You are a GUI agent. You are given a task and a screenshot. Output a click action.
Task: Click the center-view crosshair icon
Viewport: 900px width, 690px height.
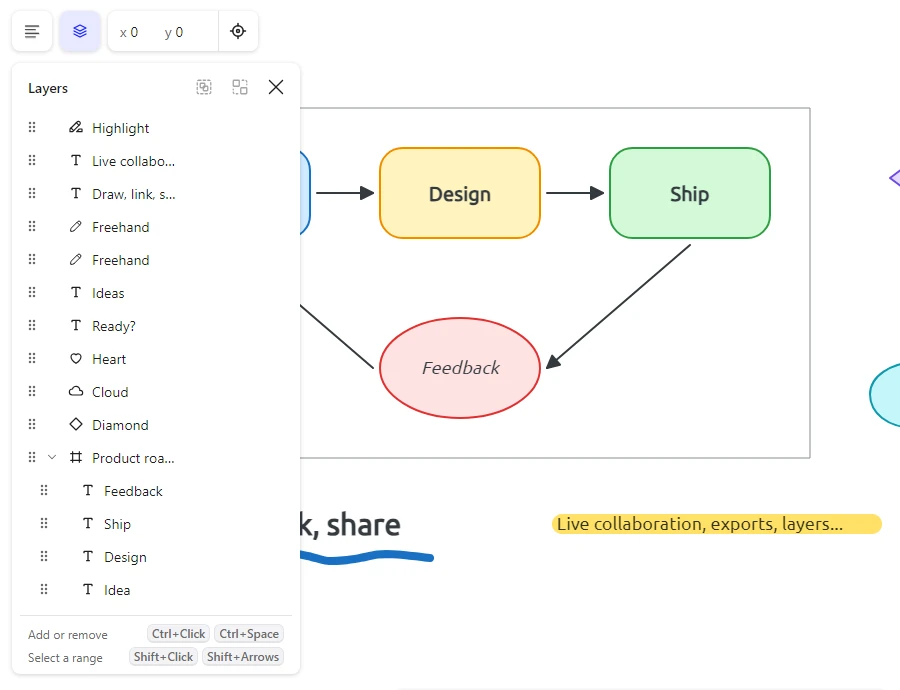point(238,31)
